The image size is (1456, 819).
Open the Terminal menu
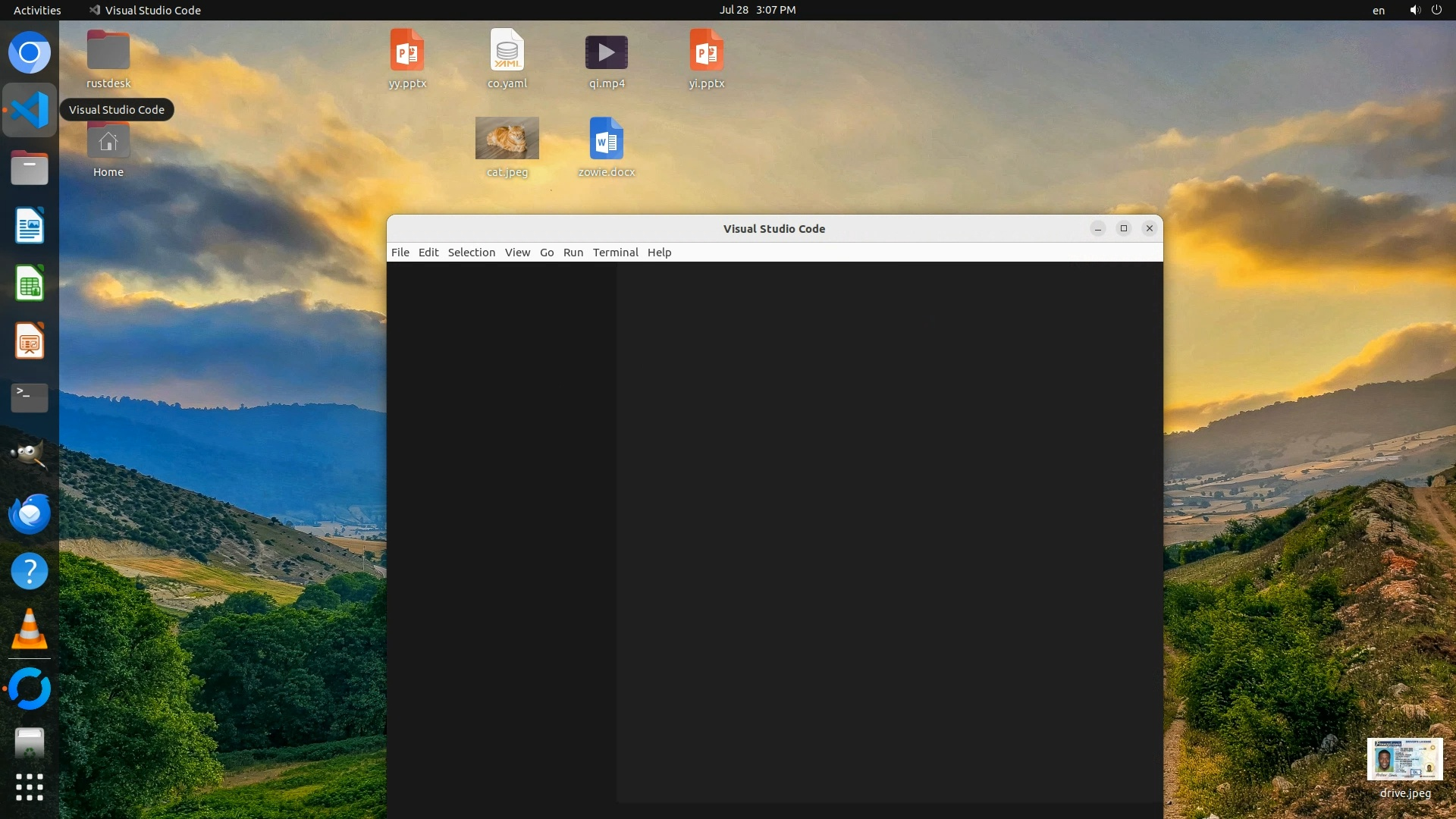coord(615,253)
